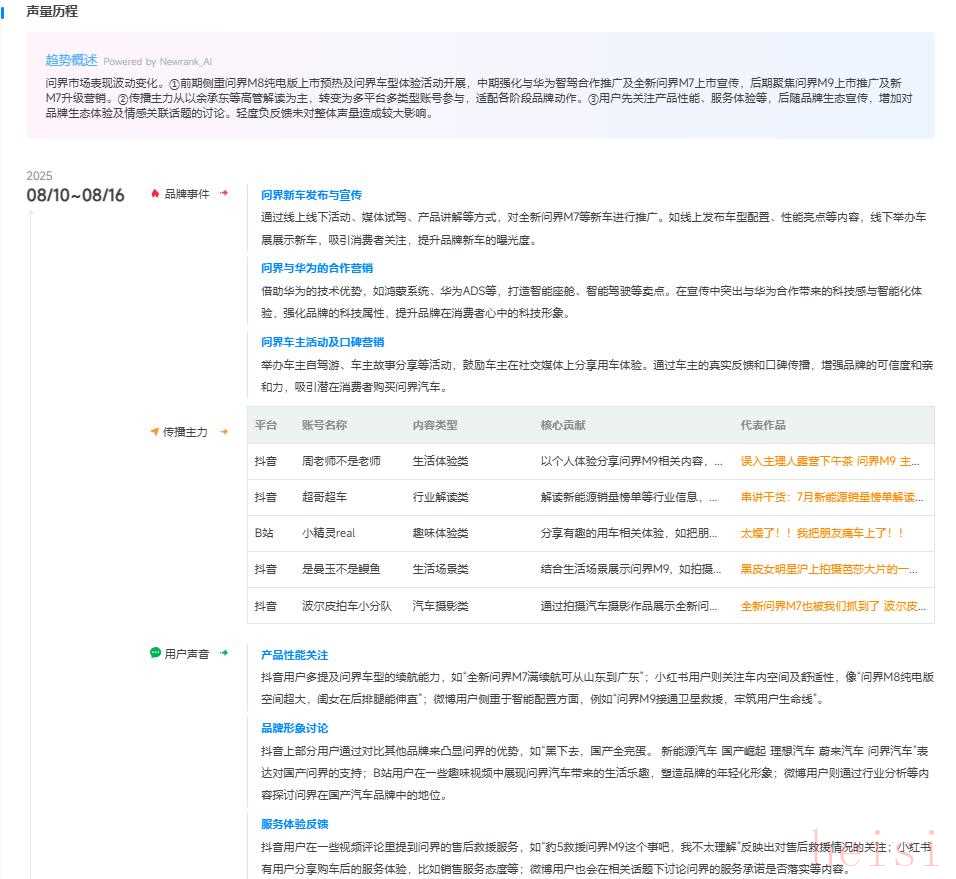Click the B站 platform cell

[x=264, y=533]
